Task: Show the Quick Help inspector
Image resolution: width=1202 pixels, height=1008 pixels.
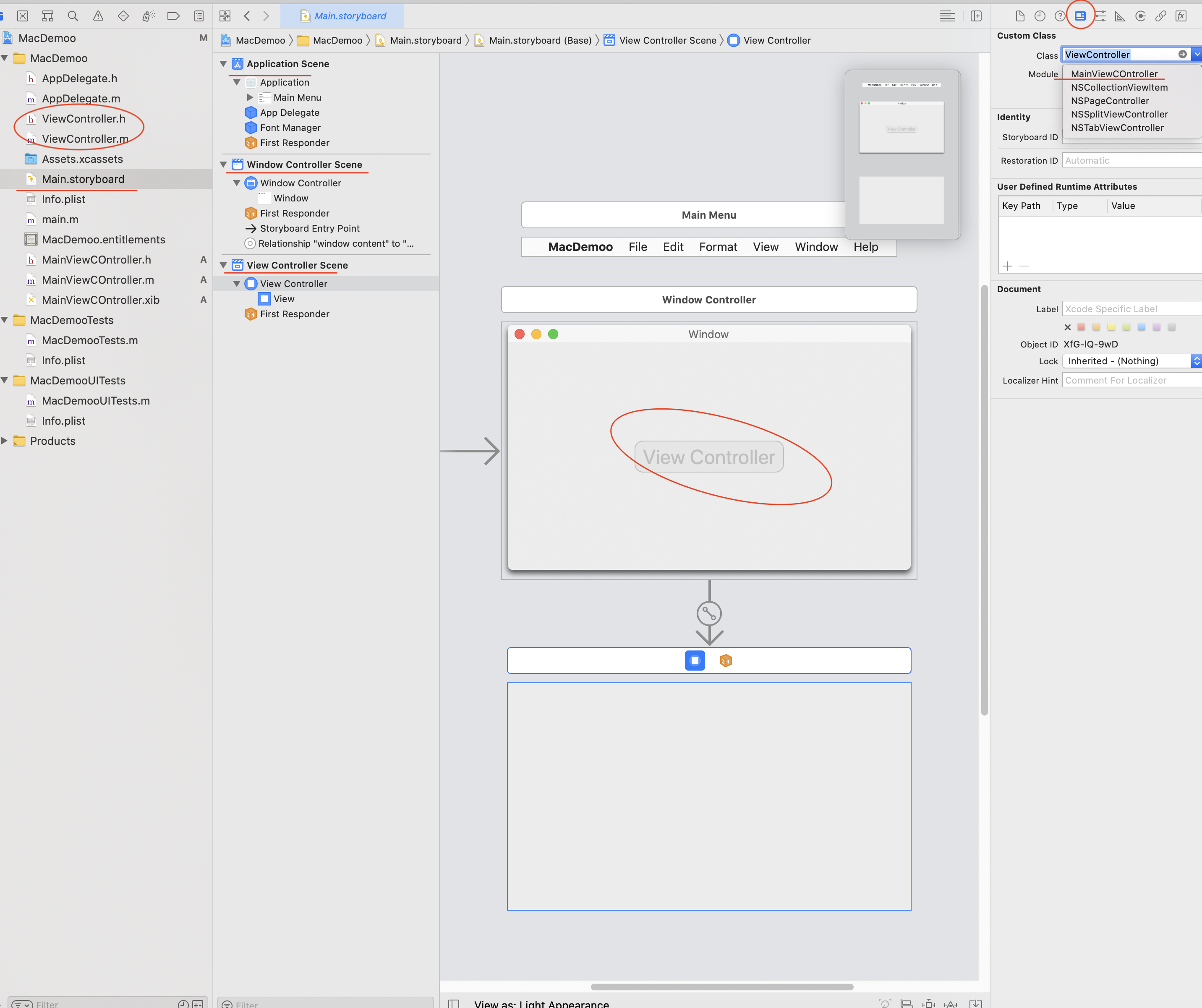Action: point(1059,16)
